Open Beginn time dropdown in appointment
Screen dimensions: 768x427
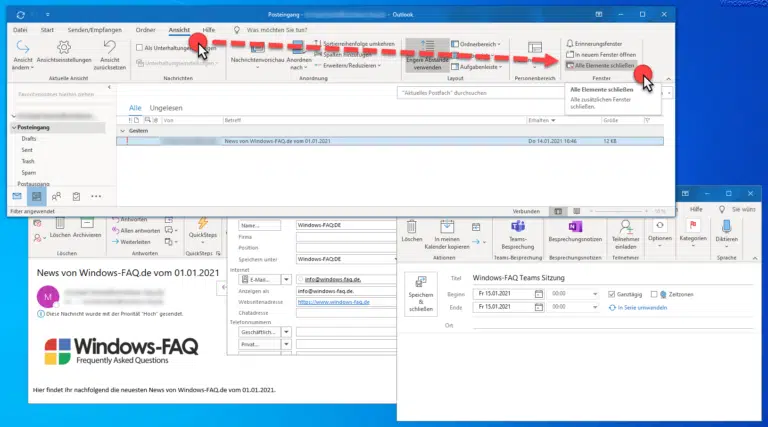[595, 294]
